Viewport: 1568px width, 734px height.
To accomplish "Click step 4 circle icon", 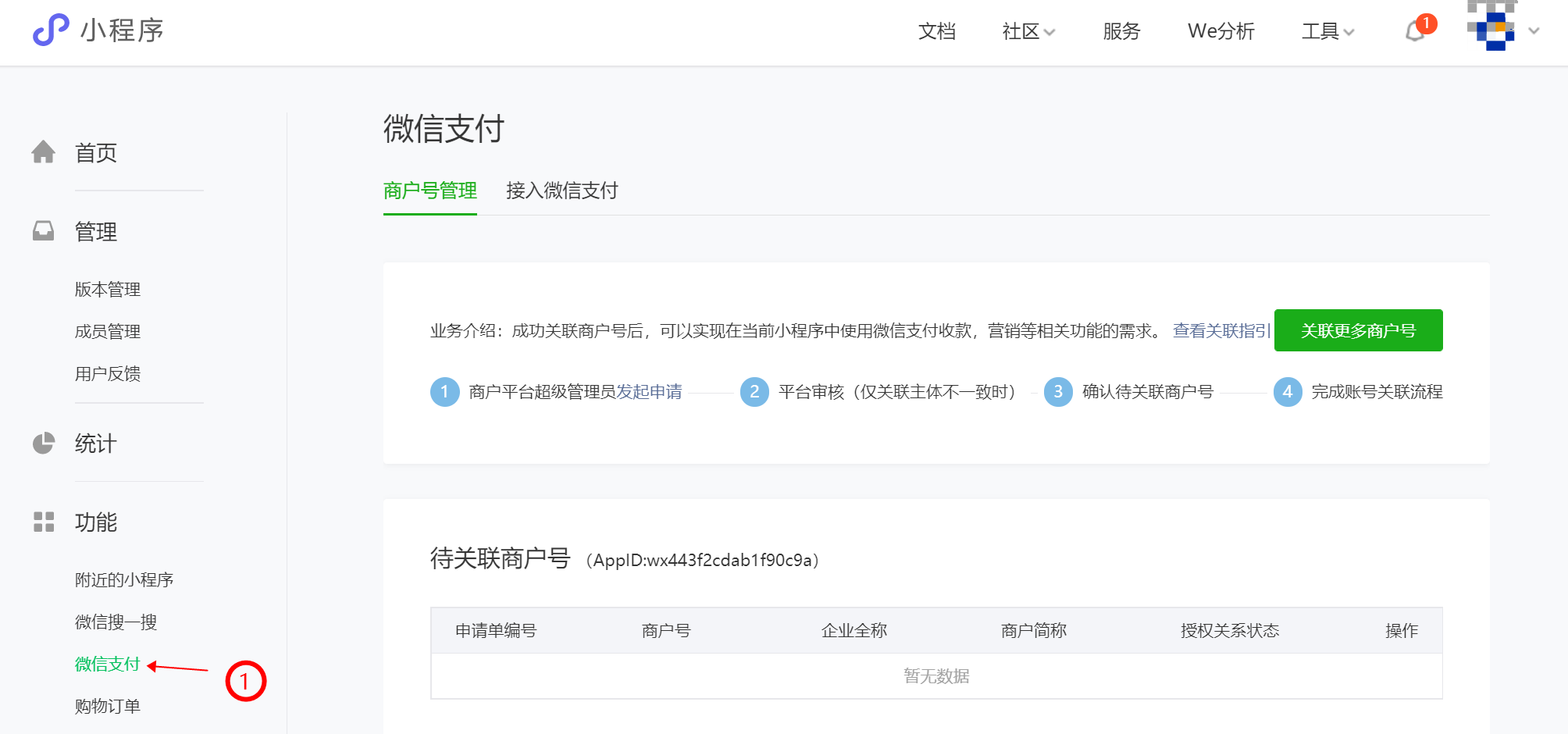I will click(x=1288, y=391).
